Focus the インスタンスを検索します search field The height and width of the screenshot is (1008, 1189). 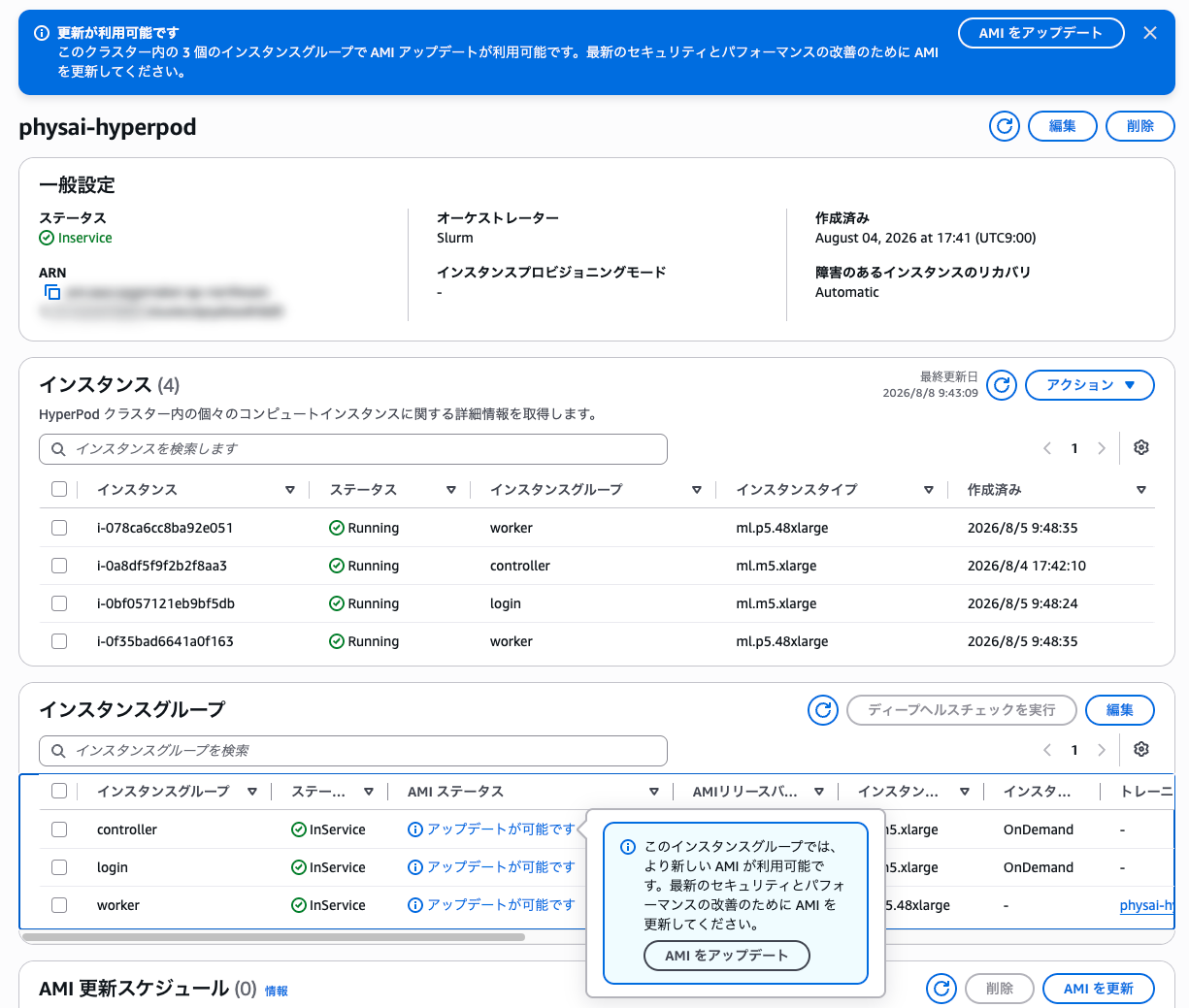(353, 449)
